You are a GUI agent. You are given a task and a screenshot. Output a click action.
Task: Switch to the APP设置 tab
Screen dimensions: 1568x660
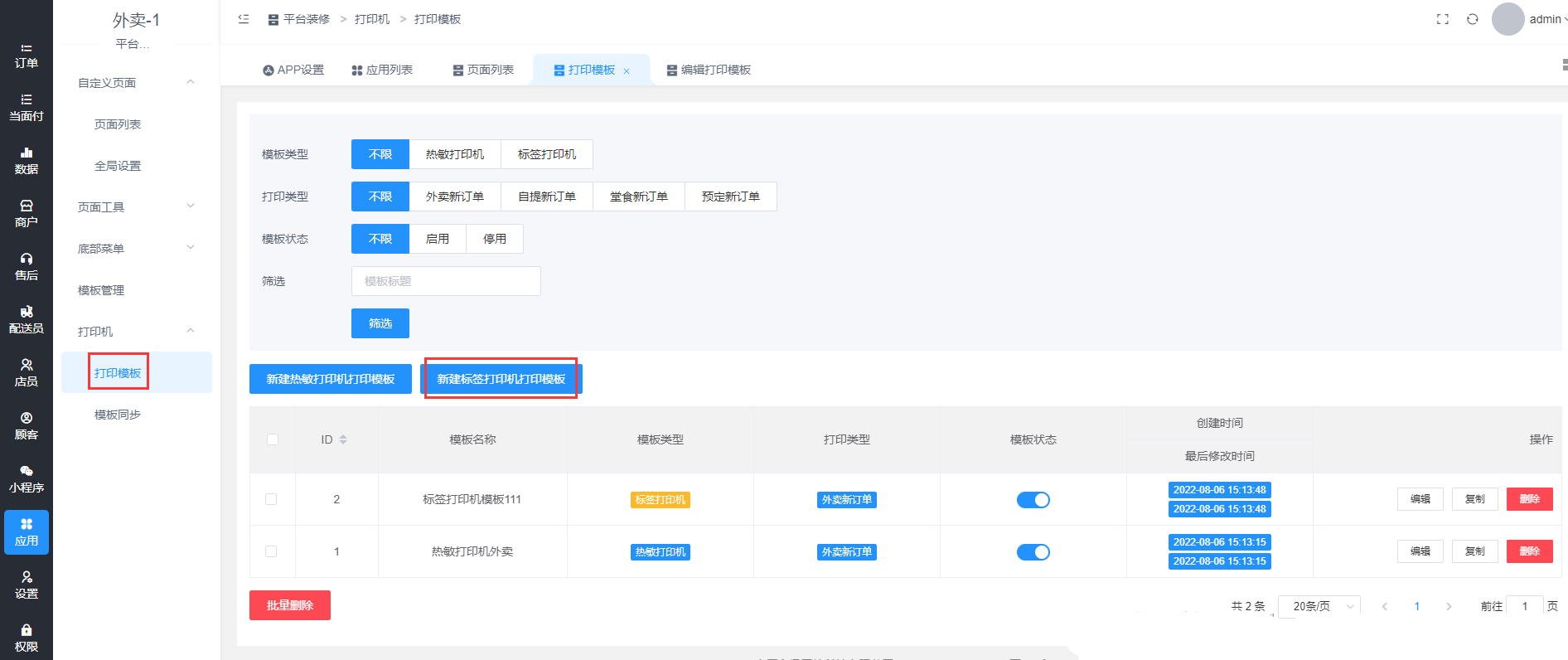(x=293, y=70)
